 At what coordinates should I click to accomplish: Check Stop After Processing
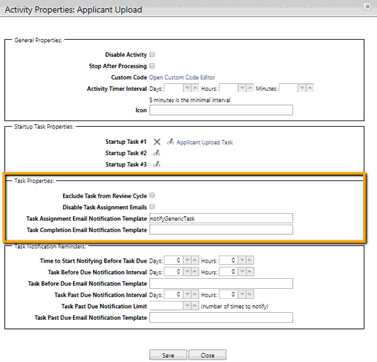point(152,66)
